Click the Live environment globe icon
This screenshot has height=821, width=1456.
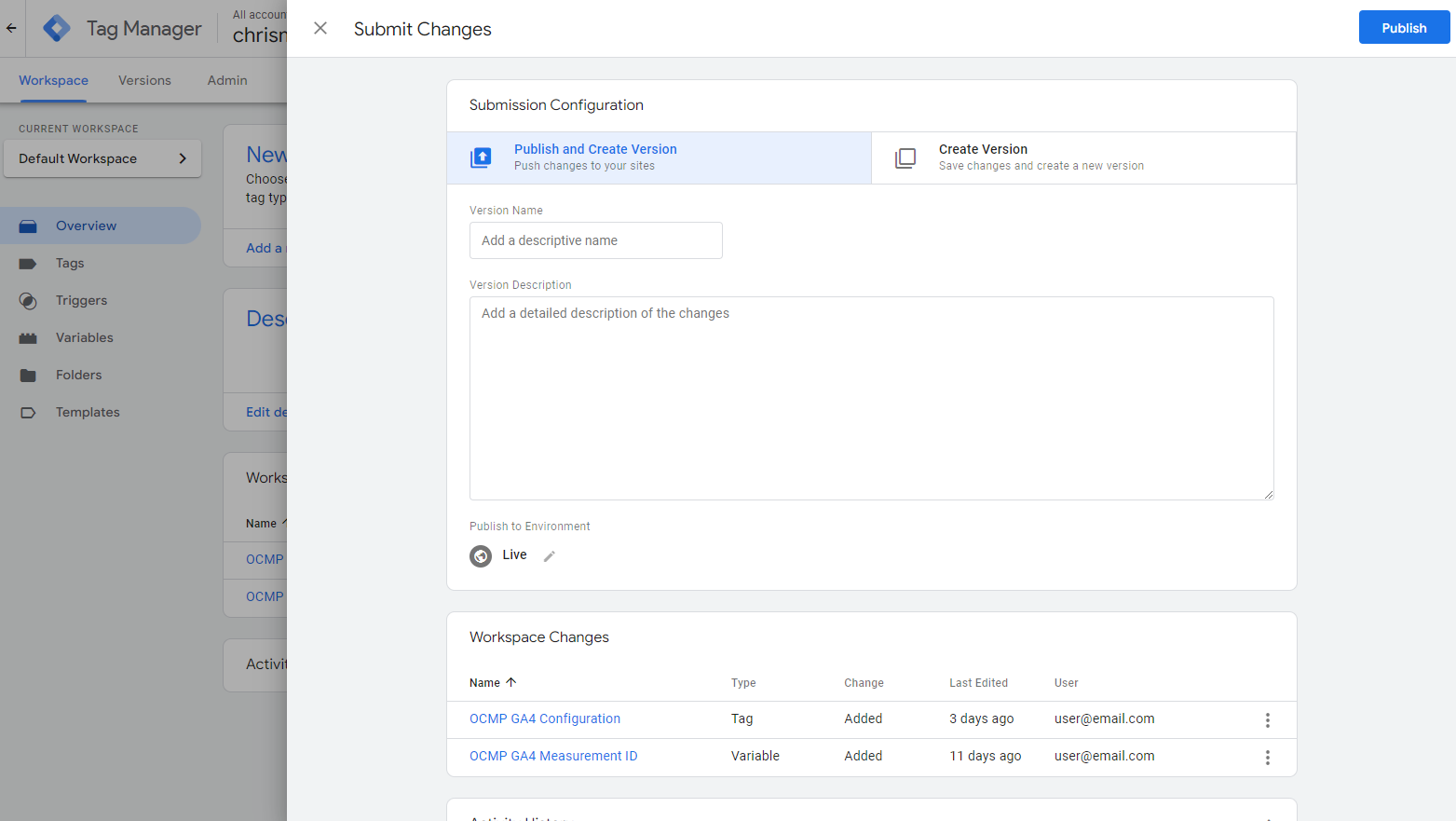click(481, 556)
